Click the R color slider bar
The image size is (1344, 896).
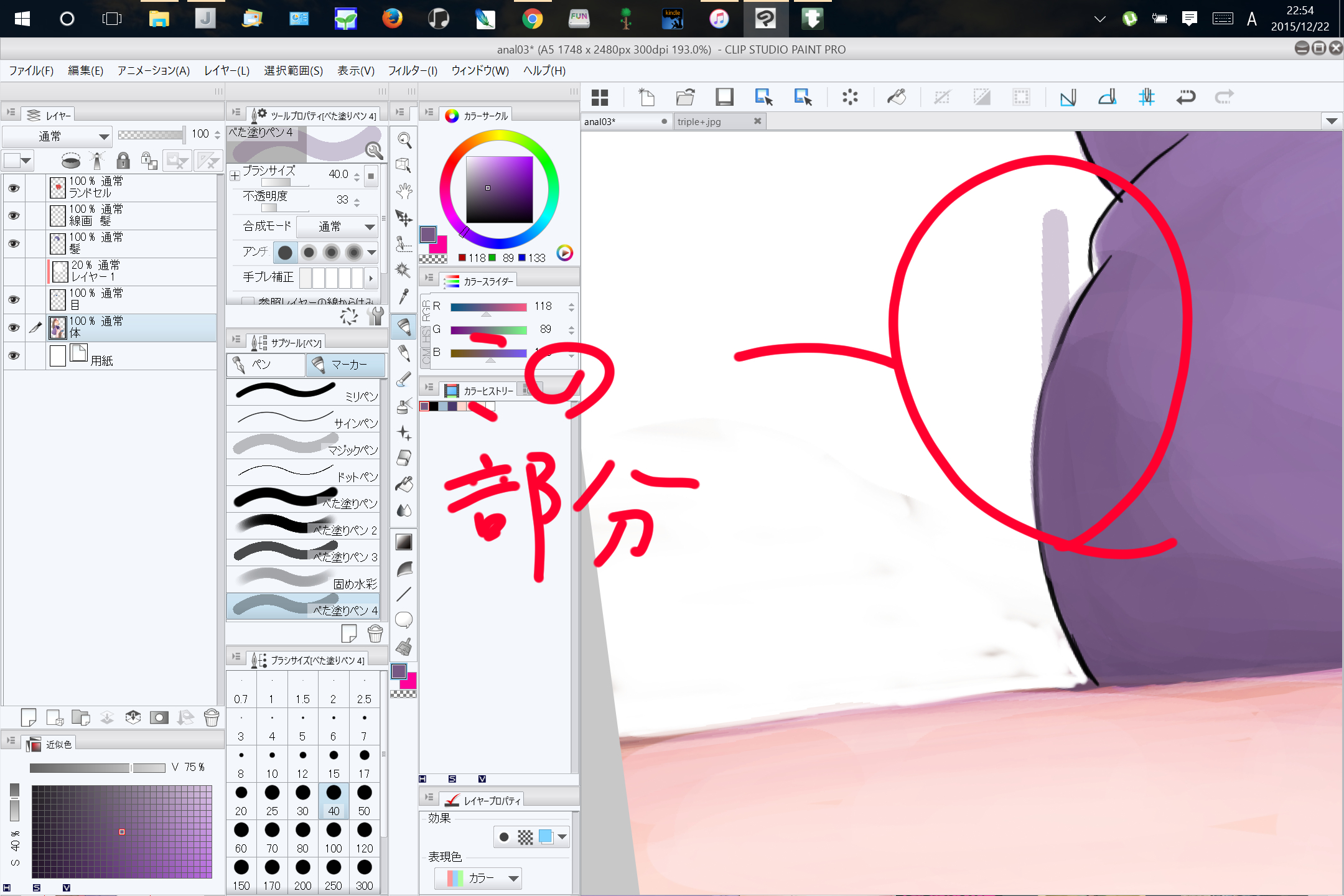(488, 307)
